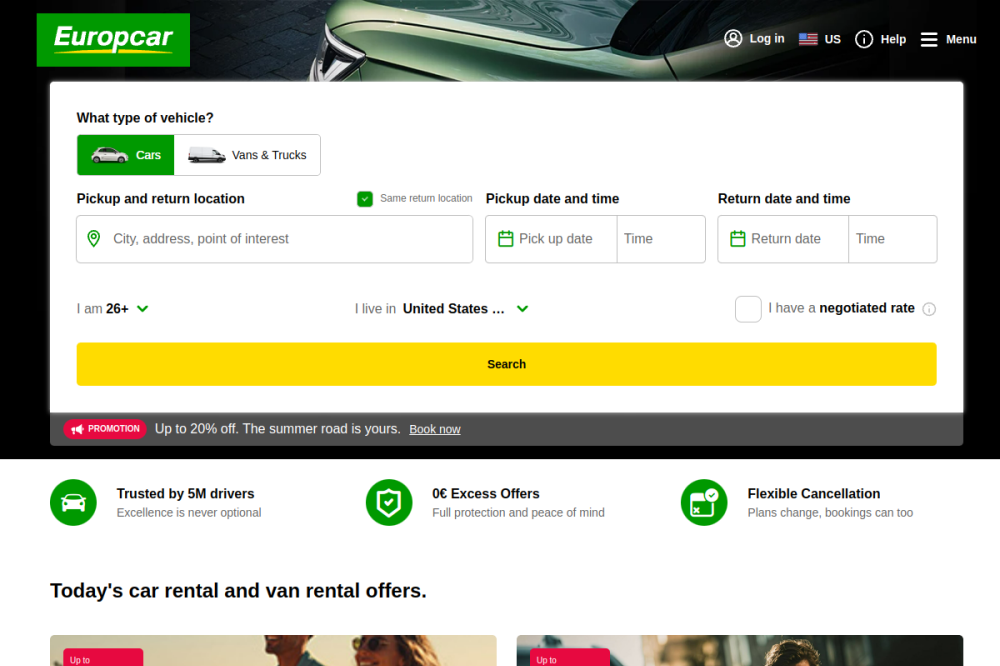Viewport: 1000px width, 666px height.
Task: Click Log in text in the header
Action: point(767,39)
